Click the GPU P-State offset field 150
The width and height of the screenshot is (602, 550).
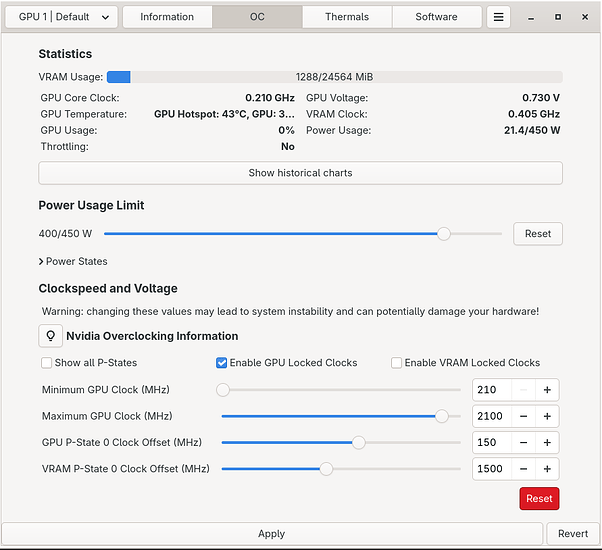[492, 443]
